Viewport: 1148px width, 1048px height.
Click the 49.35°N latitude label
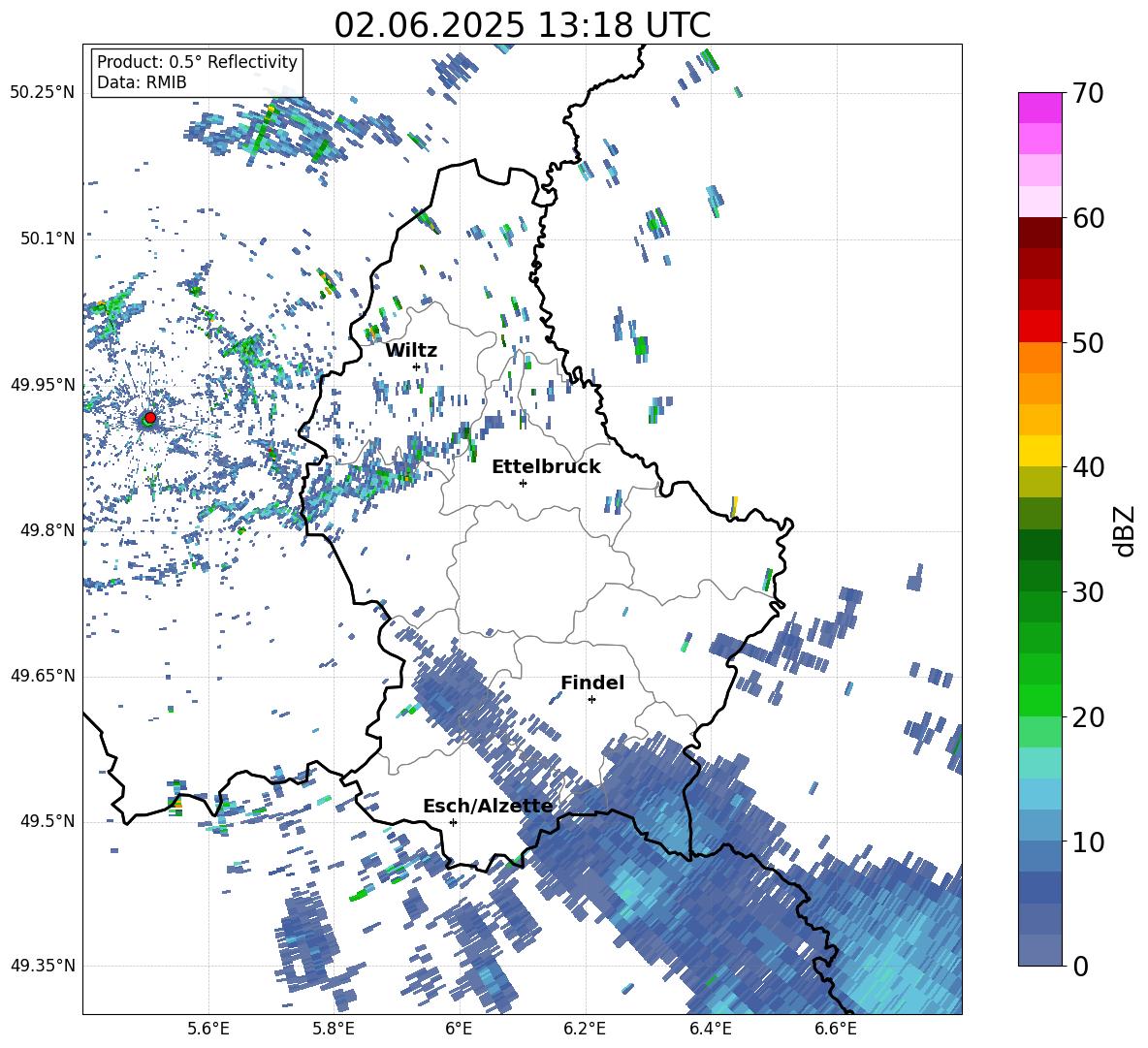click(43, 966)
